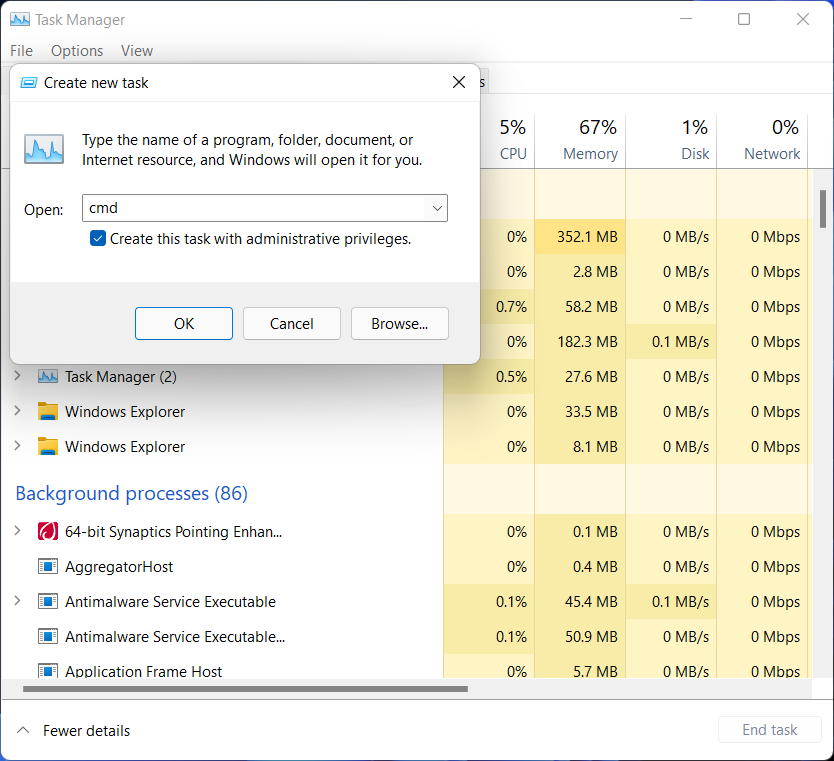Open the View menu

coord(137,51)
